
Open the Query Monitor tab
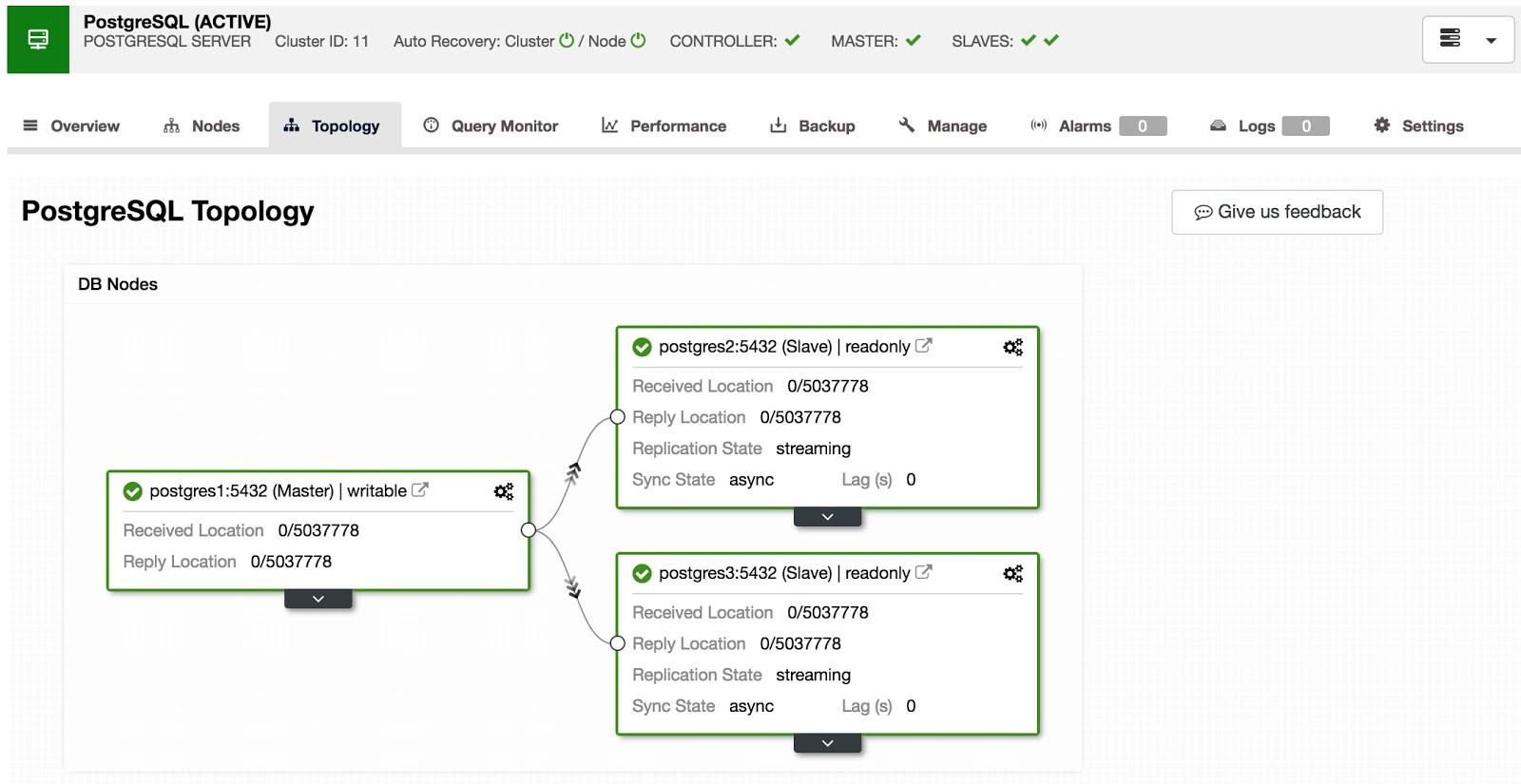tap(491, 125)
